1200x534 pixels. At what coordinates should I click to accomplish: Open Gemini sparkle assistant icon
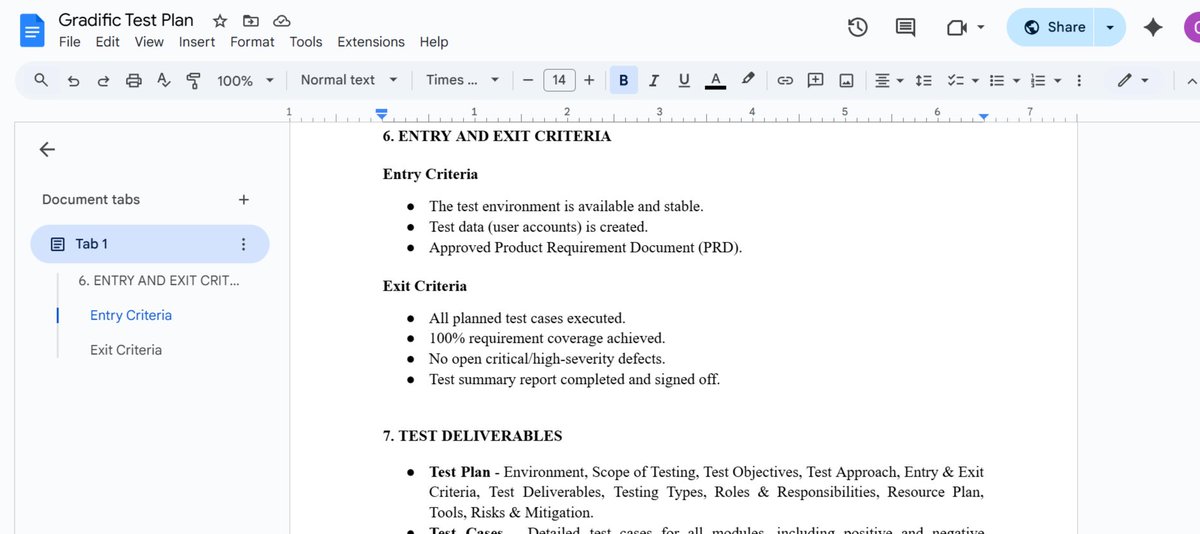pyautogui.click(x=1153, y=28)
